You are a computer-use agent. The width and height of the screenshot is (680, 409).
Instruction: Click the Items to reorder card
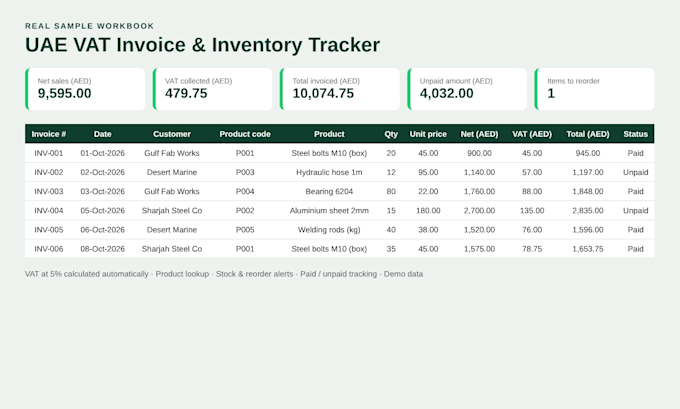pyautogui.click(x=595, y=89)
